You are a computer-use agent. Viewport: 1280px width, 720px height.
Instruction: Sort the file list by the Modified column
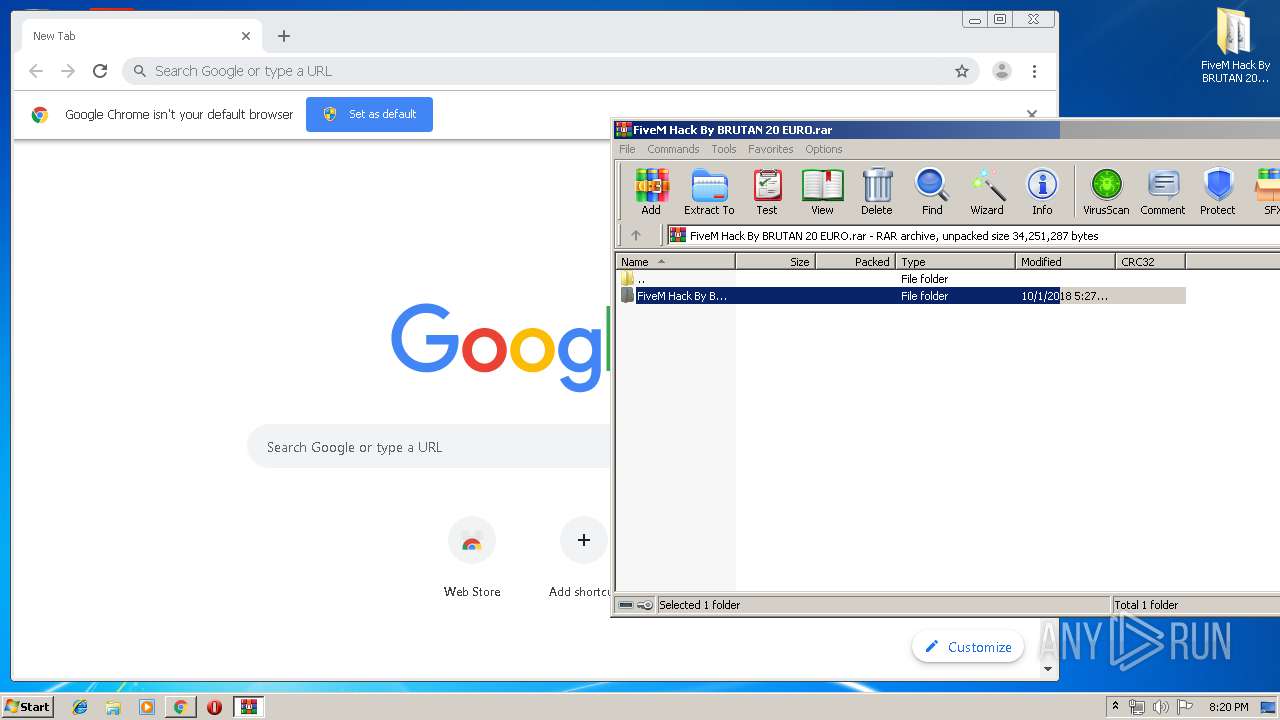tap(1066, 262)
